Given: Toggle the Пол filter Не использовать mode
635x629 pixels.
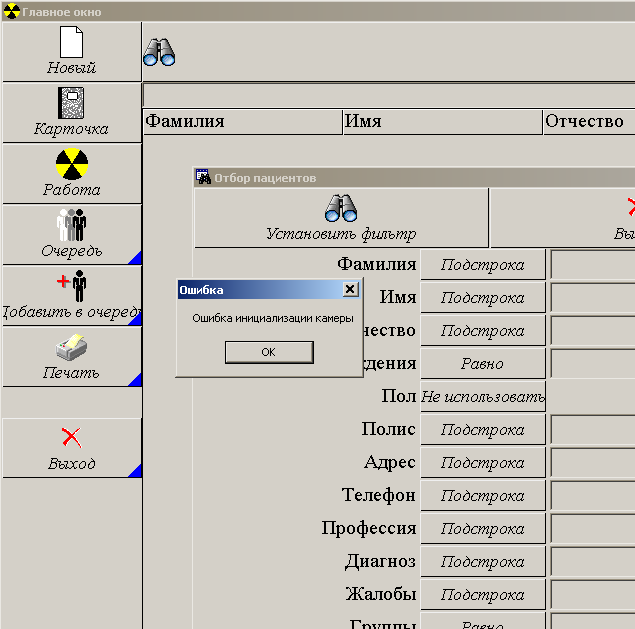Looking at the screenshot, I should point(483,397).
